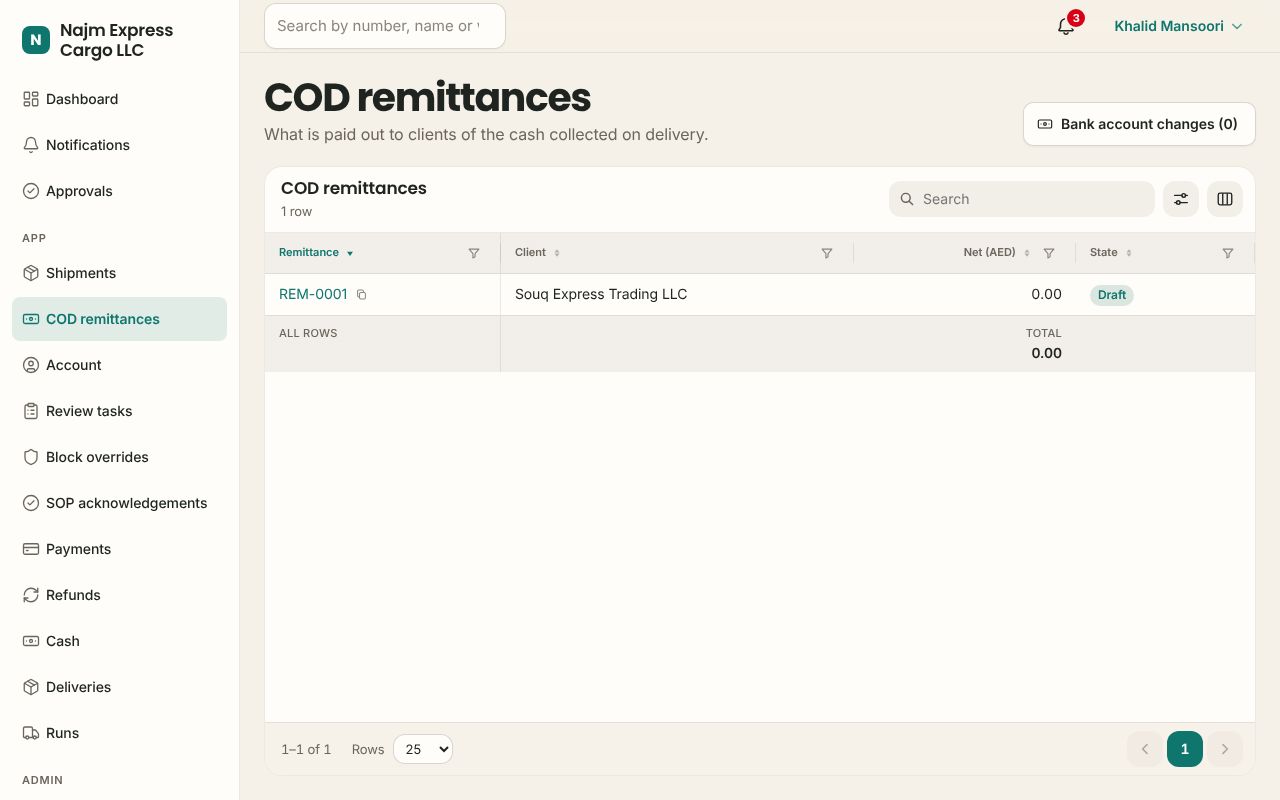
Task: Open the rows per page dropdown
Action: click(x=423, y=749)
